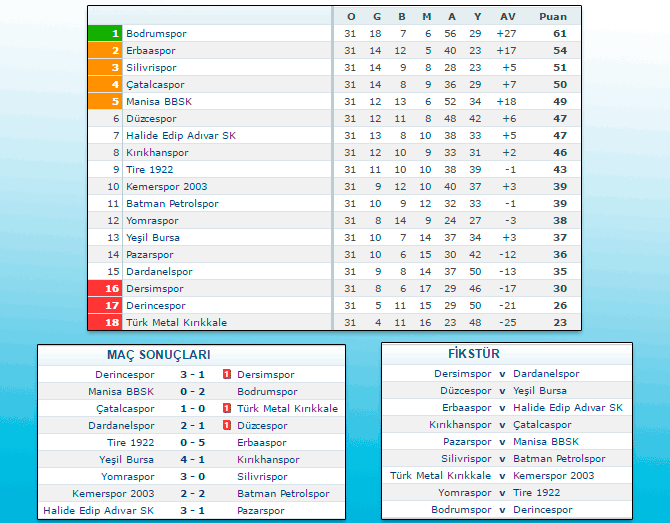Click the red rank 16 relegation badge

coord(105,288)
